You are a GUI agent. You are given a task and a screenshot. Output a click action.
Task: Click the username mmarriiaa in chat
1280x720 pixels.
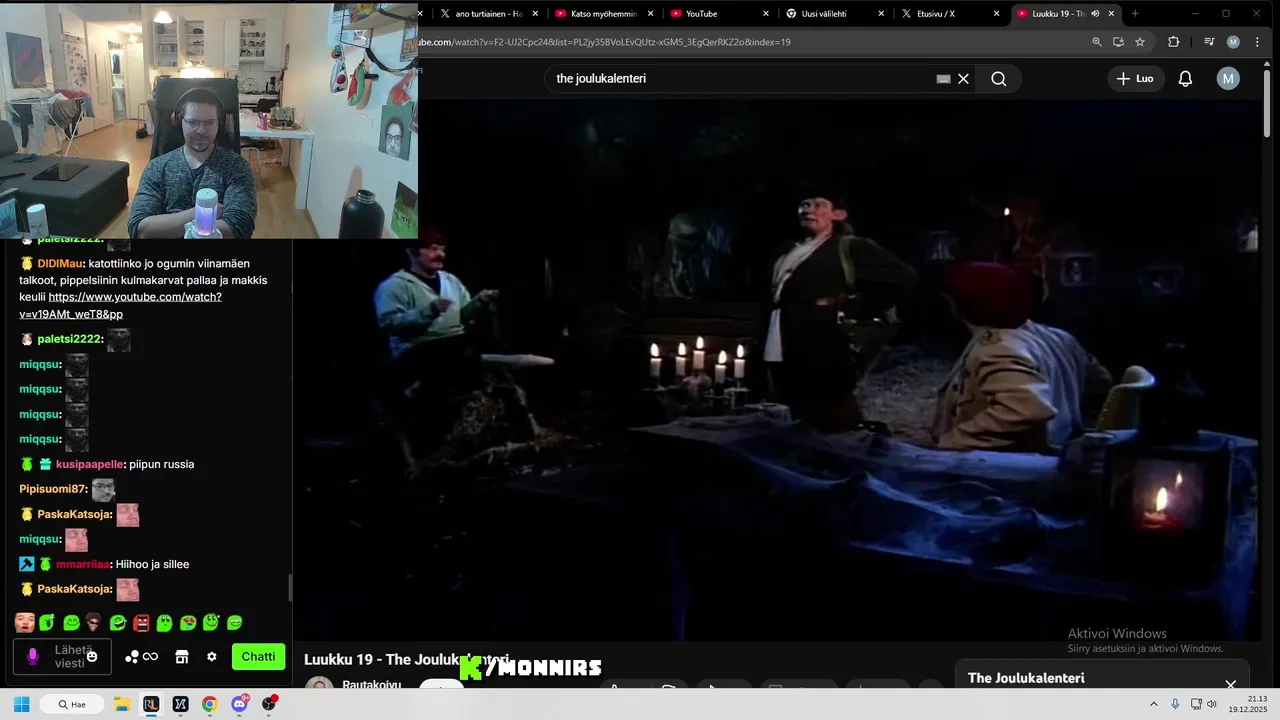click(x=82, y=564)
